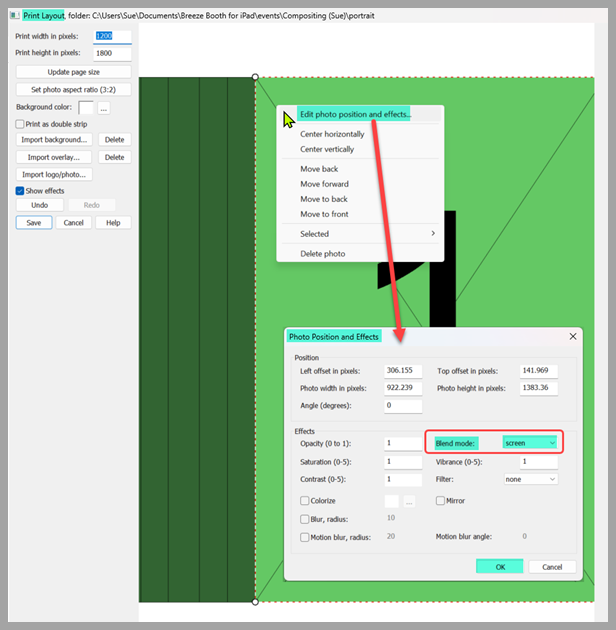Enable the Colorize checkbox
This screenshot has height=630, width=616.
coord(305,501)
